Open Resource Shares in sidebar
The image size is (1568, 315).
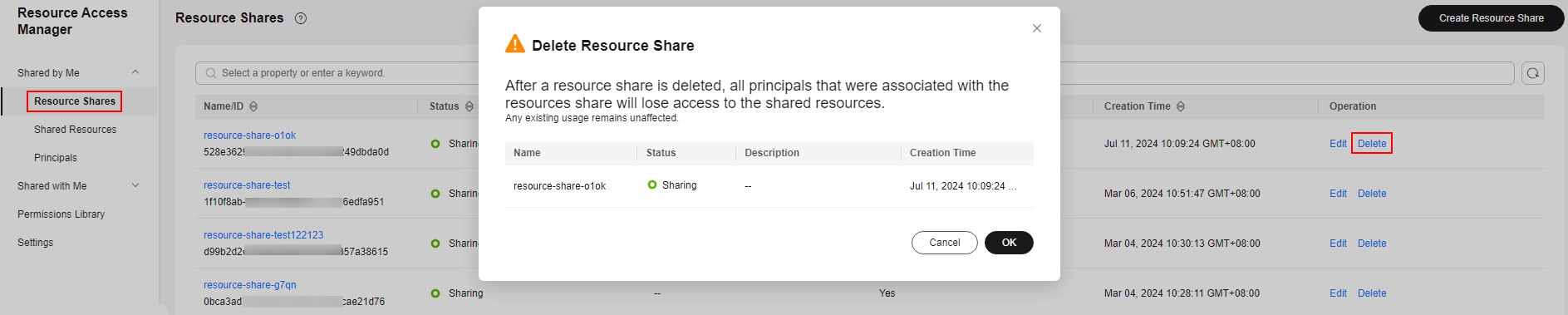pos(75,101)
